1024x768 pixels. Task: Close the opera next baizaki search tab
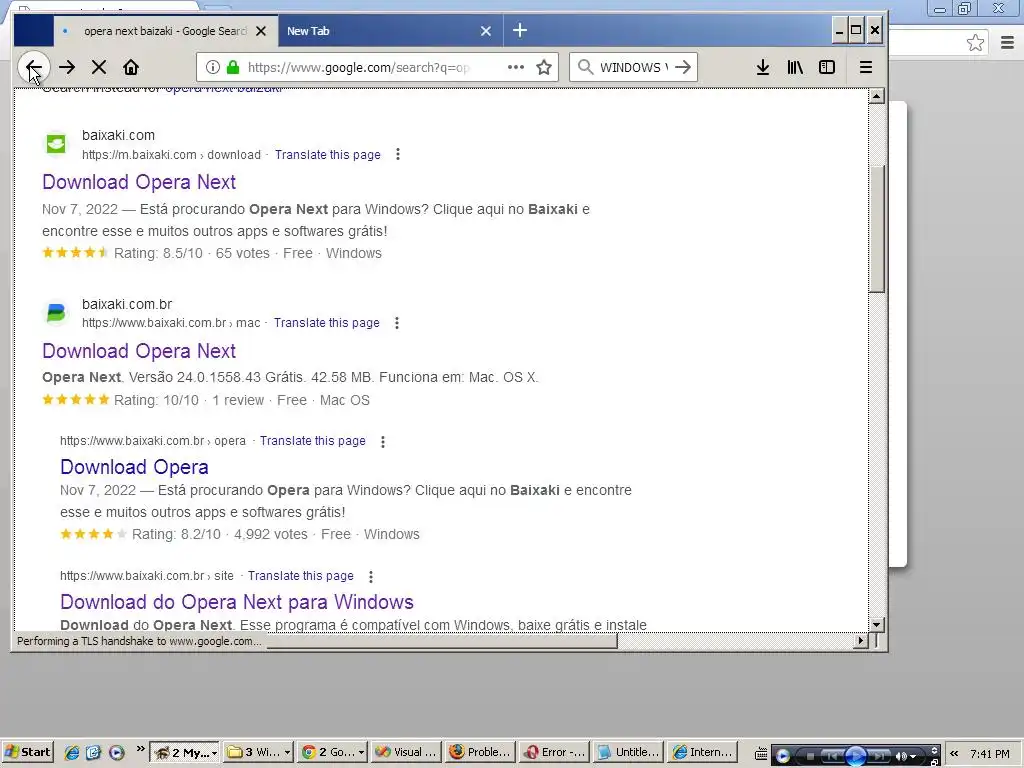click(x=261, y=31)
